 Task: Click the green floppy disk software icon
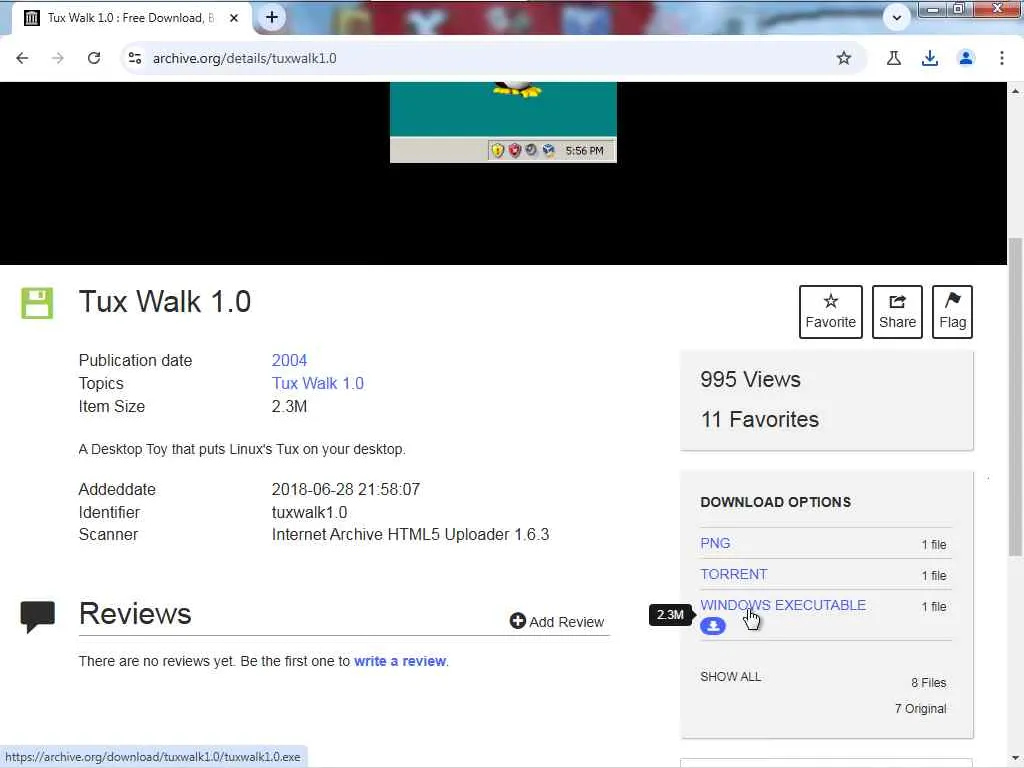point(37,303)
